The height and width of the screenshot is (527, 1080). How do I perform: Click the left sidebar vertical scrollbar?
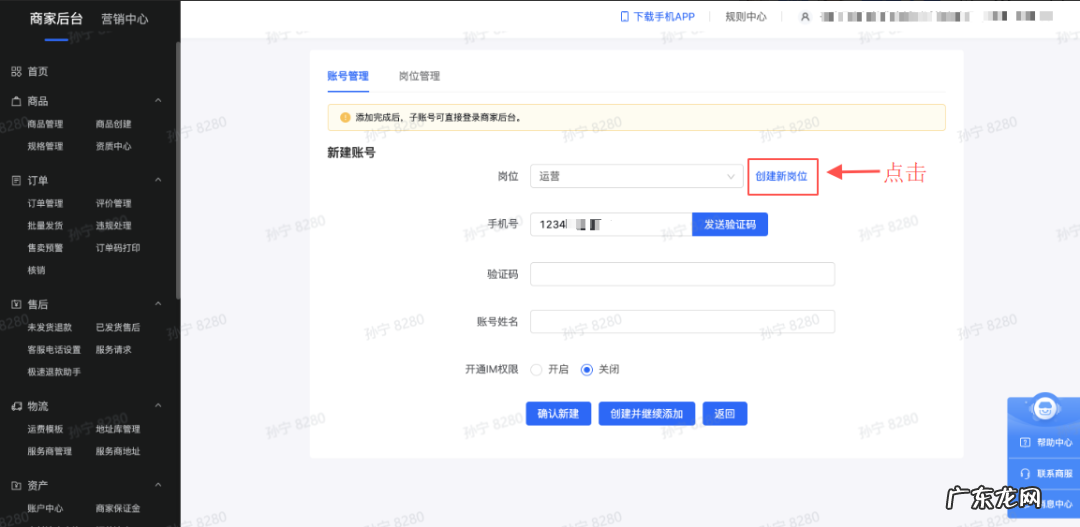click(x=178, y=169)
